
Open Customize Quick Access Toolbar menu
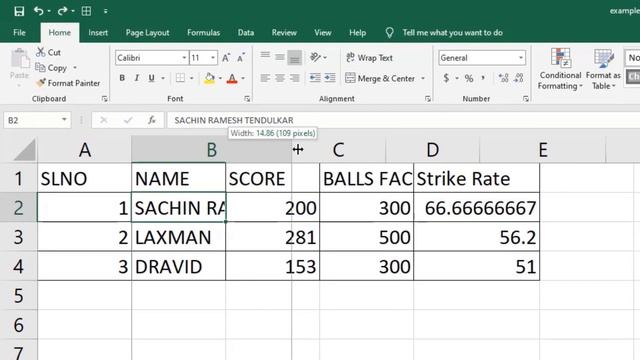click(105, 11)
